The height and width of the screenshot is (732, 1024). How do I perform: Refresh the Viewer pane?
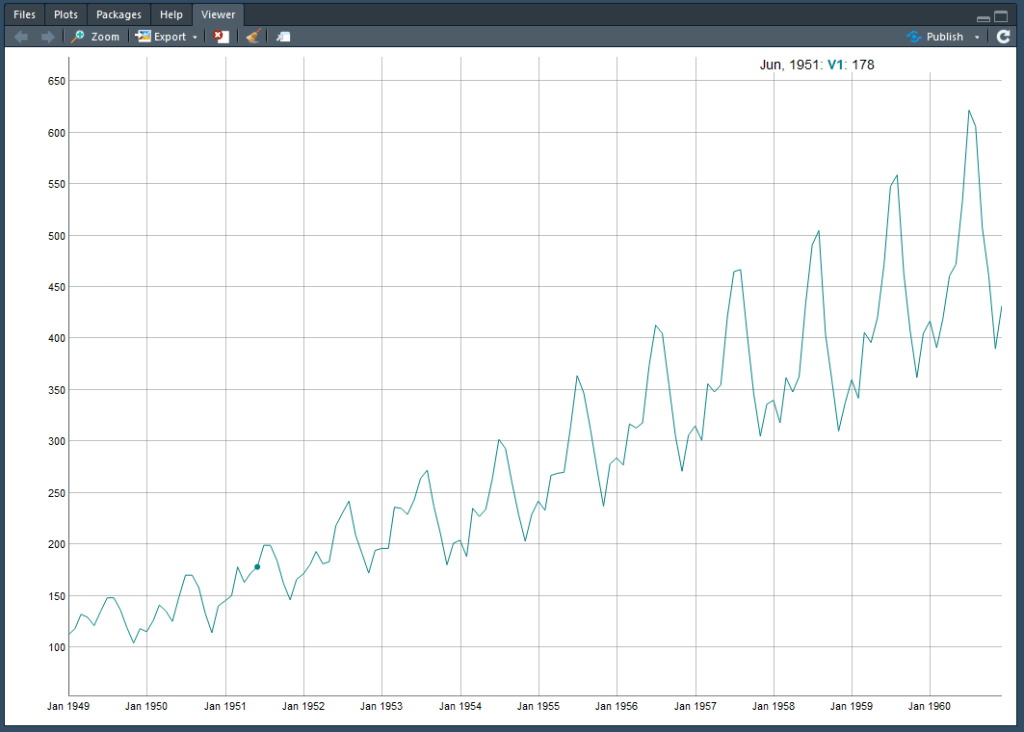1003,36
